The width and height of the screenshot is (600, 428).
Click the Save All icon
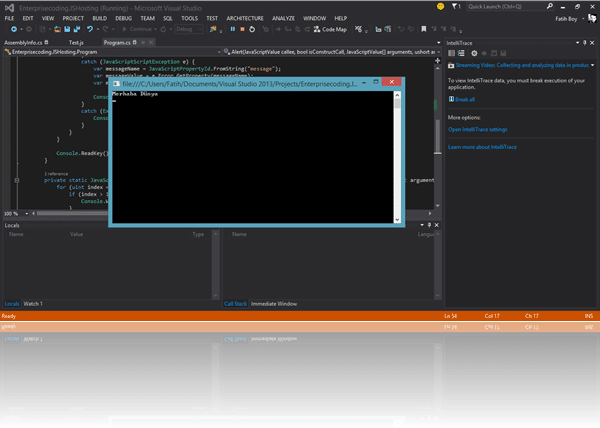click(77, 29)
